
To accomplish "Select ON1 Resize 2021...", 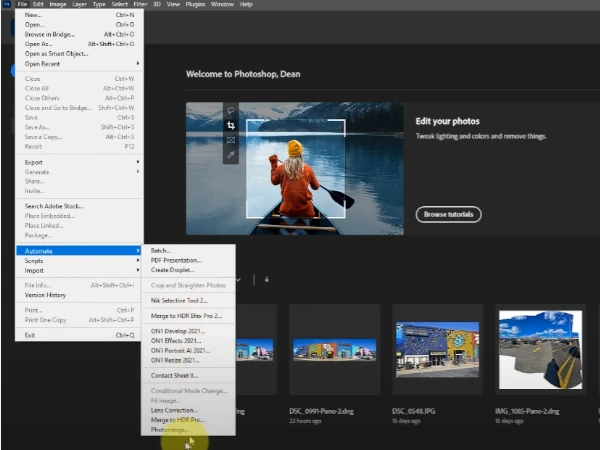I will tap(188, 360).
